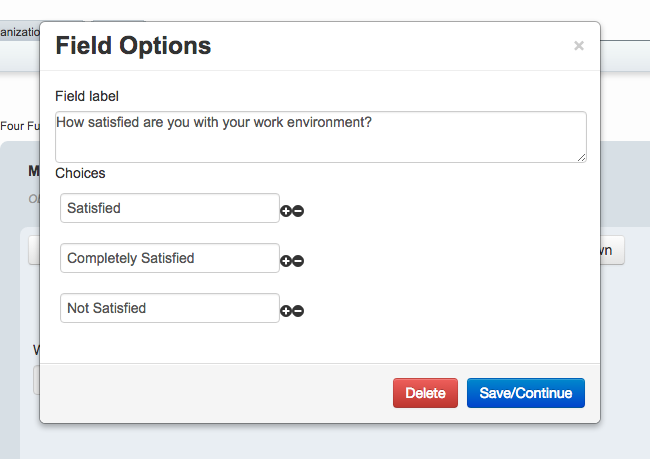Click Save/Continue to save field

pos(526,393)
